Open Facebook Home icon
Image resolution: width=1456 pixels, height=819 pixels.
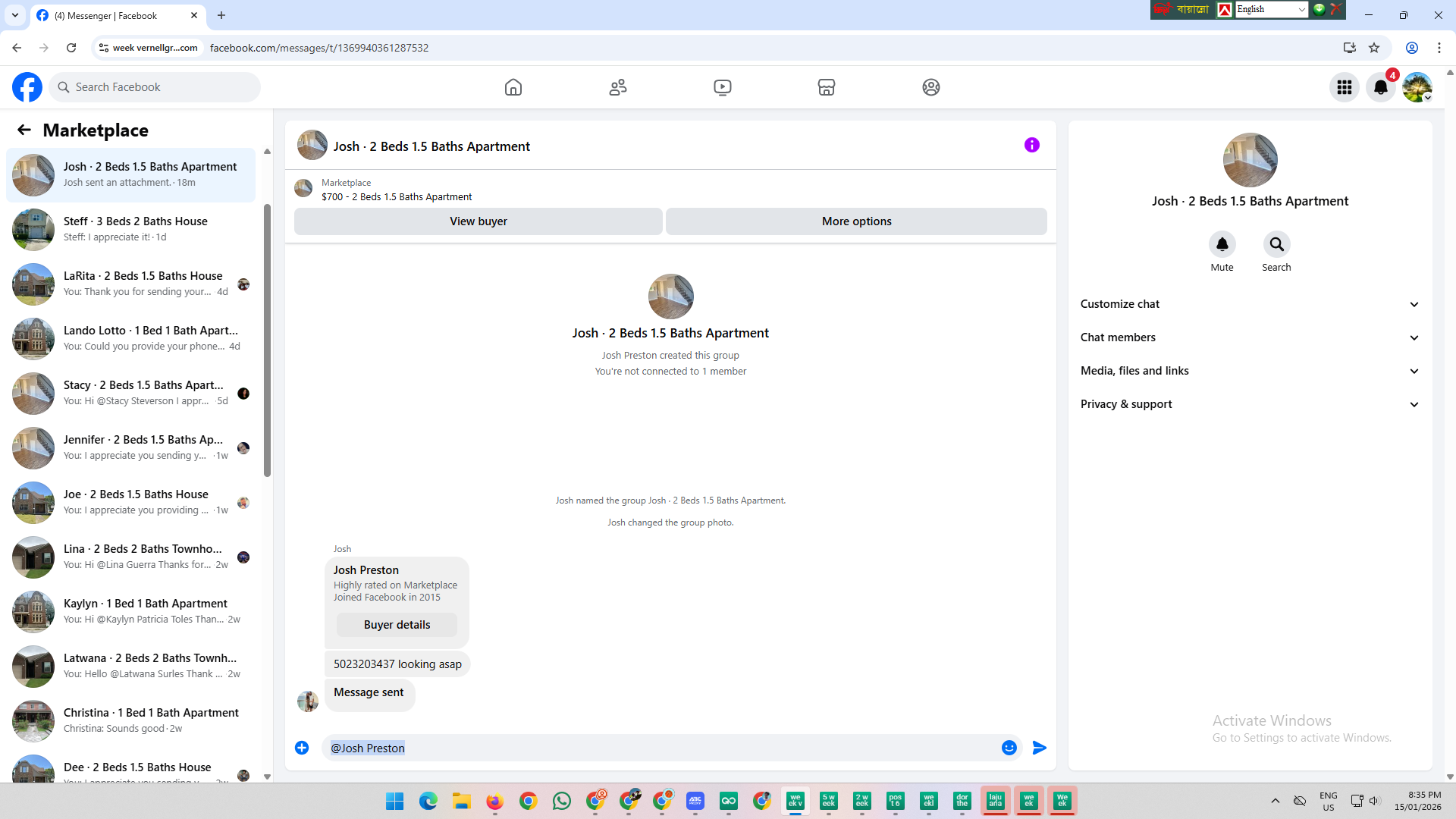tap(513, 87)
